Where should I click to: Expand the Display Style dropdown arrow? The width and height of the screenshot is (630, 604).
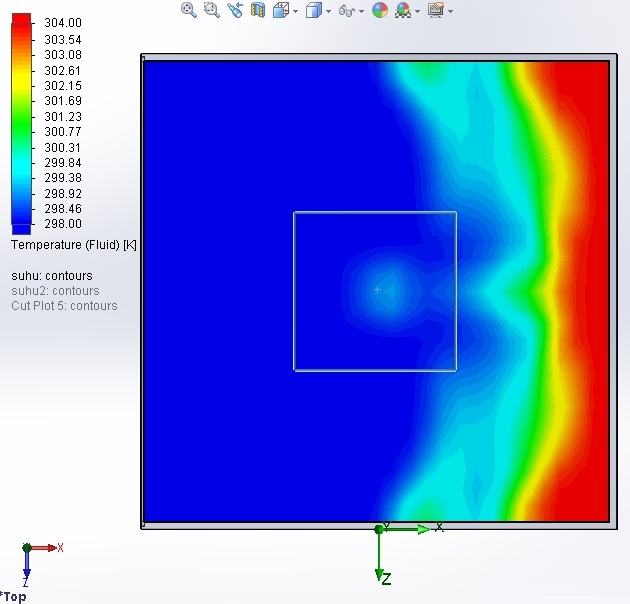(x=328, y=11)
